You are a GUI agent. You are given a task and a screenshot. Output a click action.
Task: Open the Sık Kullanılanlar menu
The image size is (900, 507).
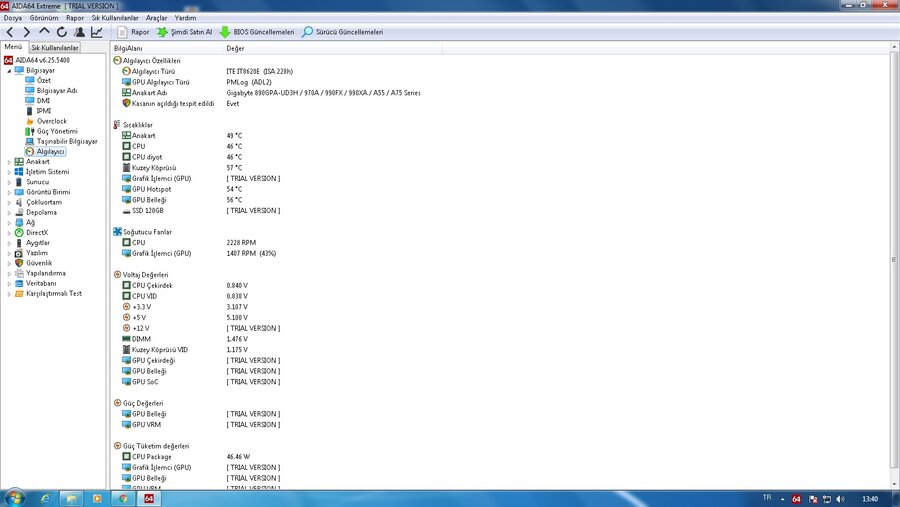tap(115, 18)
